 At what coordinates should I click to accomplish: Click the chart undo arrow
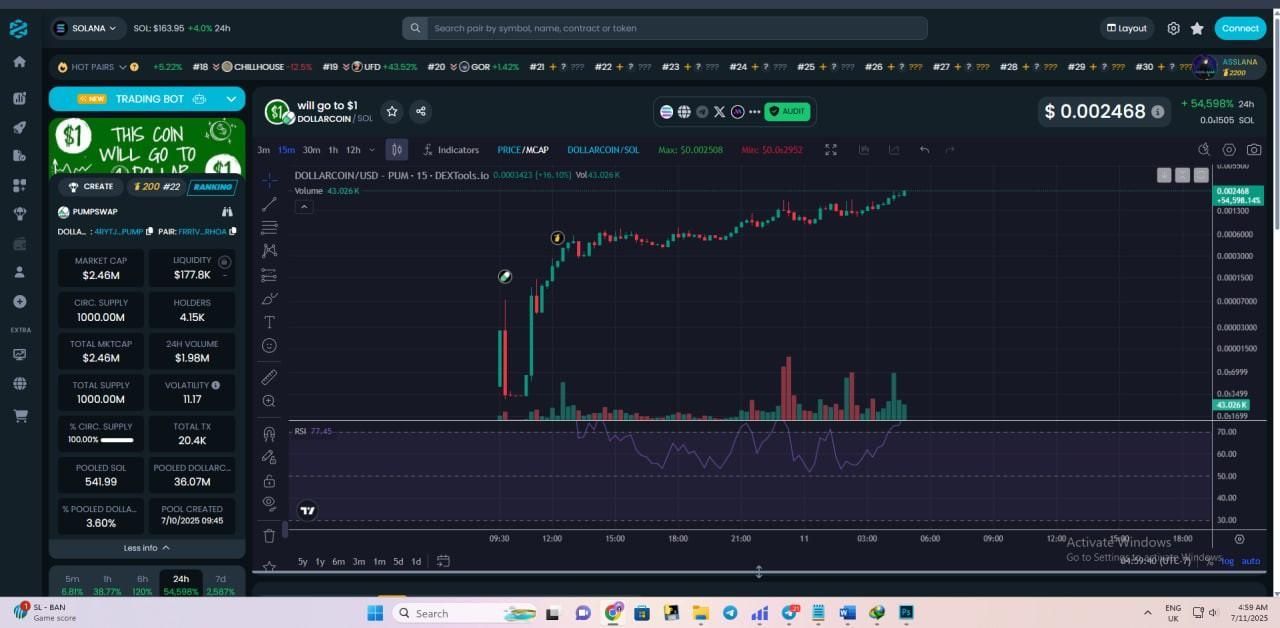click(924, 150)
